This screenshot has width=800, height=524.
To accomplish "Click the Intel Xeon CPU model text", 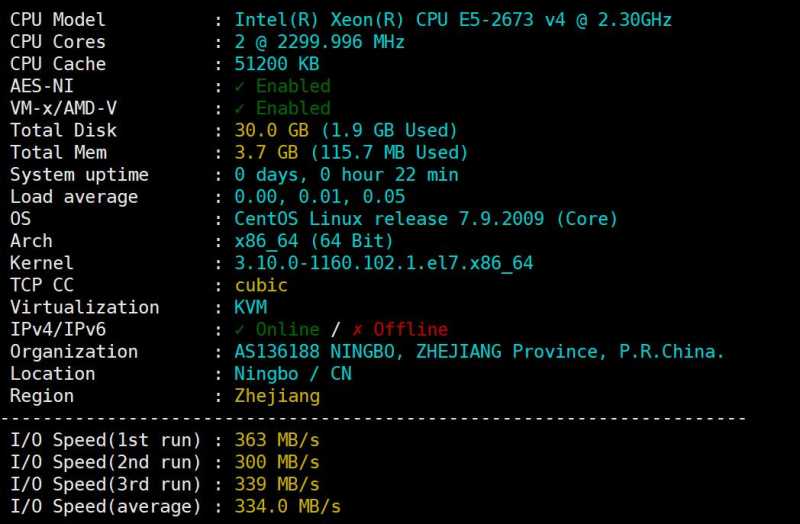I will coord(453,20).
